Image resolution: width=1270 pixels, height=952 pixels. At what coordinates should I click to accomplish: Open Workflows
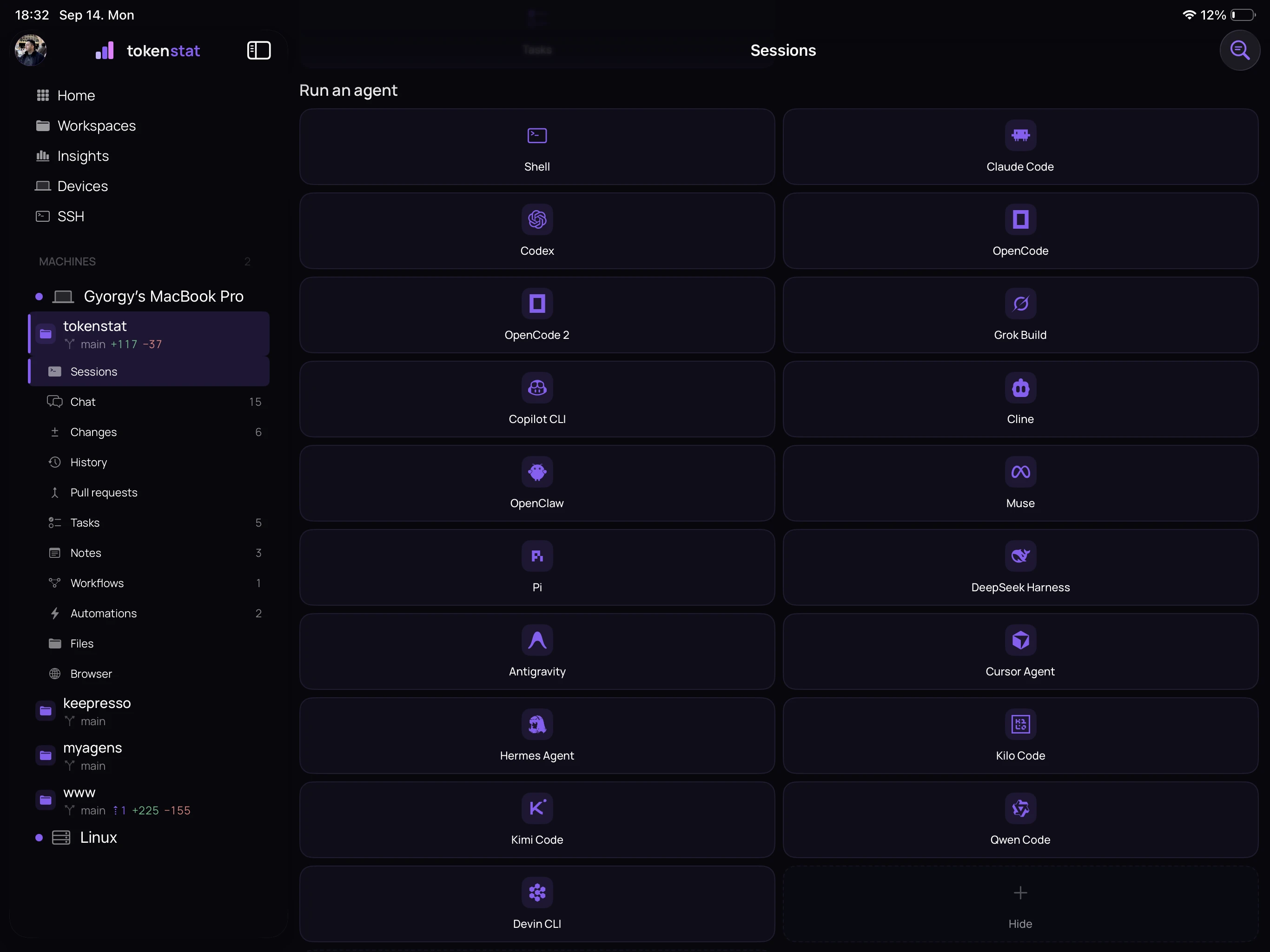point(149,583)
